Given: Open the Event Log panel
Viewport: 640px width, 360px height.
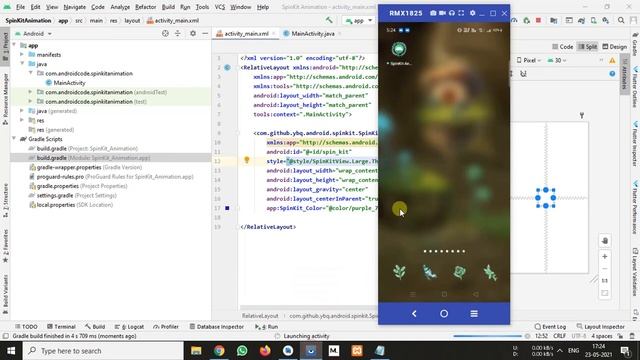Looking at the screenshot, I should click(550, 327).
